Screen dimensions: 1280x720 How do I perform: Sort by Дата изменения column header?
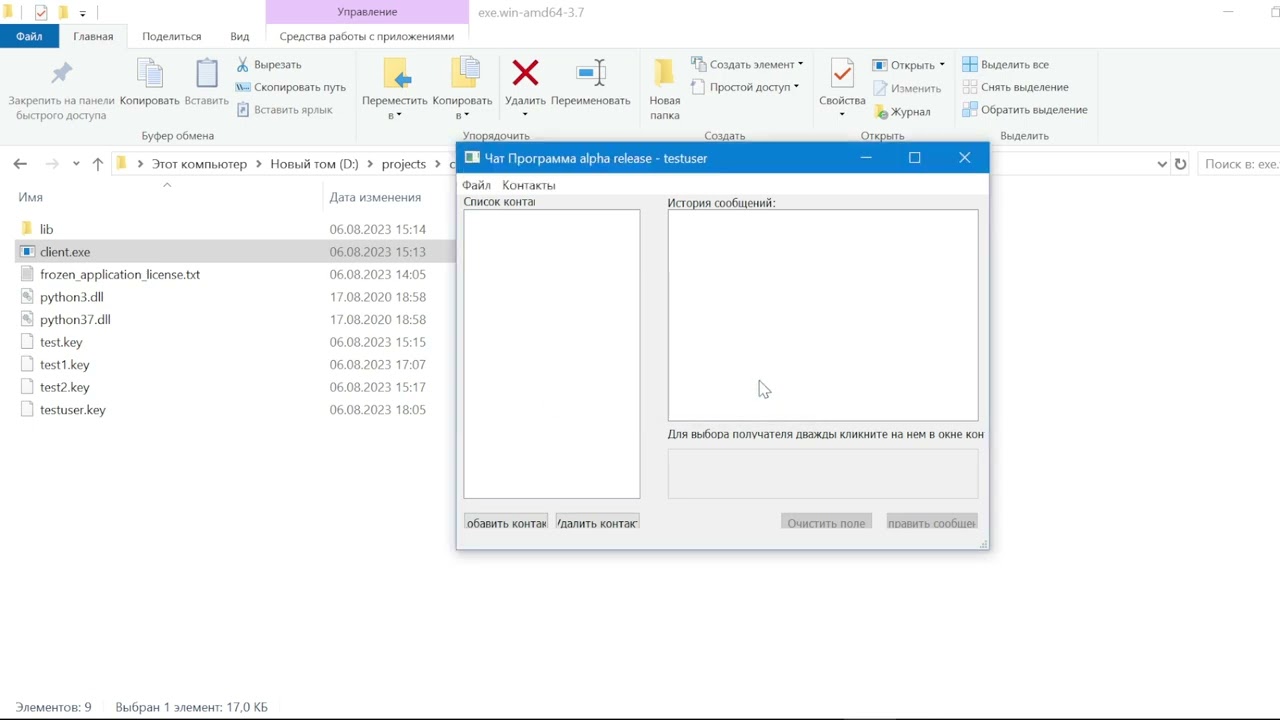click(375, 197)
